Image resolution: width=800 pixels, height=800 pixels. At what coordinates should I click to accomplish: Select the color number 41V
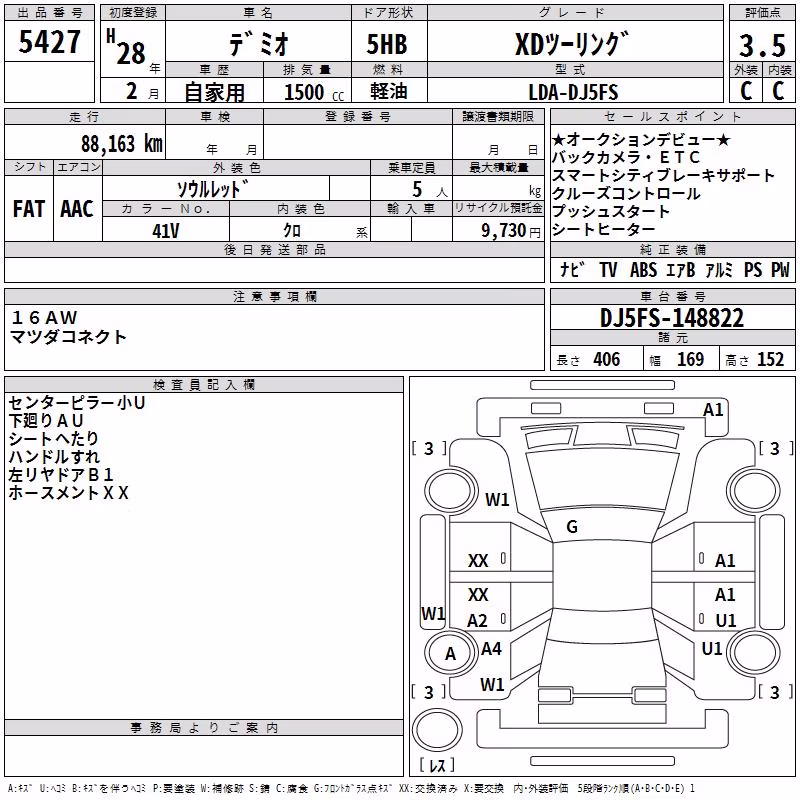point(166,231)
